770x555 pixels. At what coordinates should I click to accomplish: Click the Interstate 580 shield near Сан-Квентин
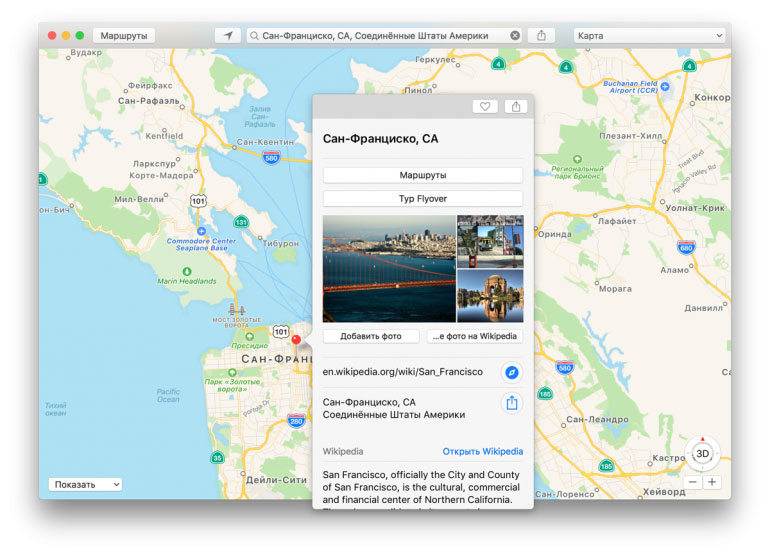[271, 157]
